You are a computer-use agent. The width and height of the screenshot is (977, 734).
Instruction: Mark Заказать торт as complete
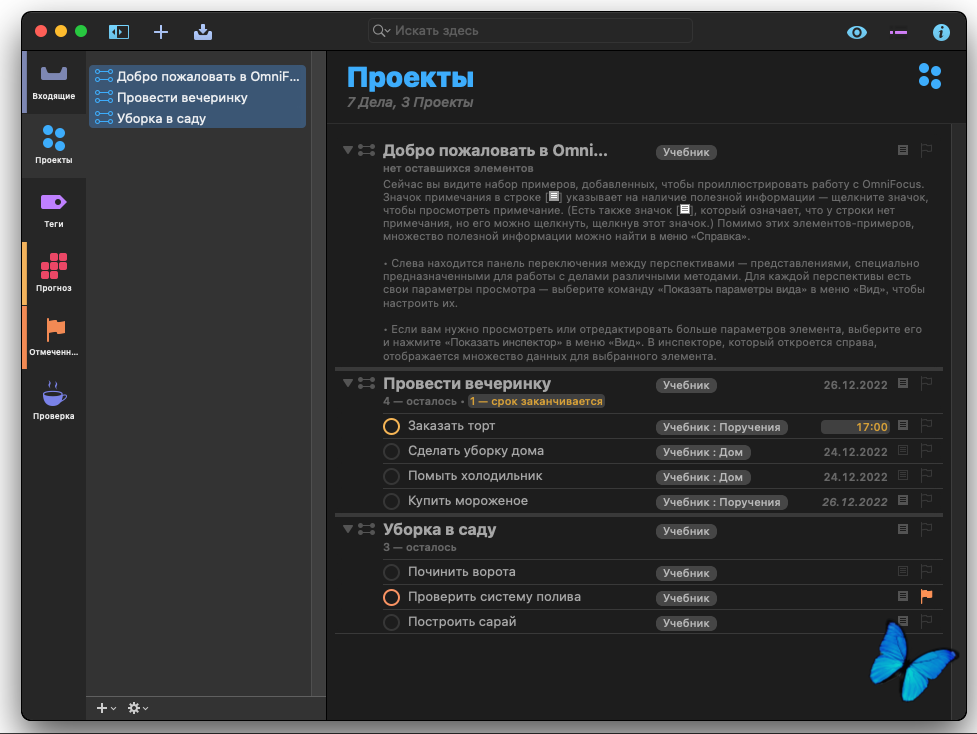pos(391,426)
